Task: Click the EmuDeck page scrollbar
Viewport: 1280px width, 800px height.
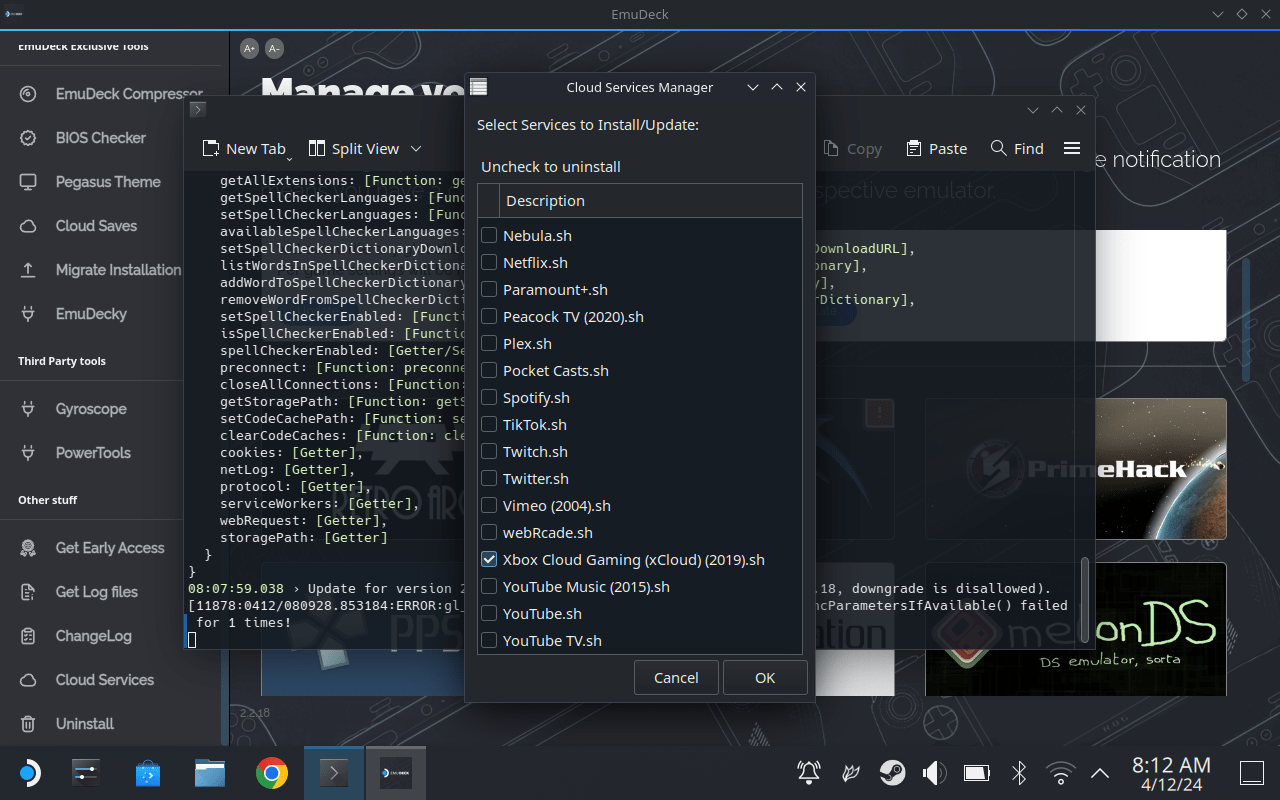Action: pyautogui.click(x=1246, y=320)
